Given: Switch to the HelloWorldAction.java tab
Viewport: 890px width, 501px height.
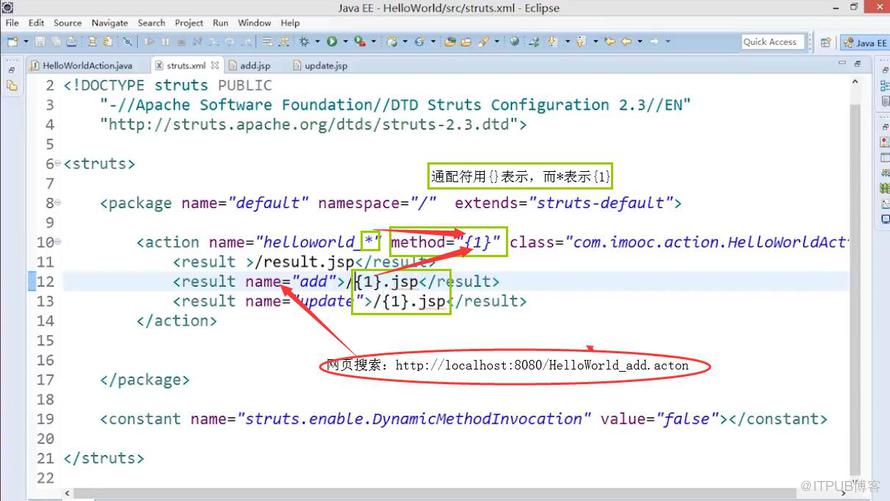Looking at the screenshot, I should pos(87,65).
